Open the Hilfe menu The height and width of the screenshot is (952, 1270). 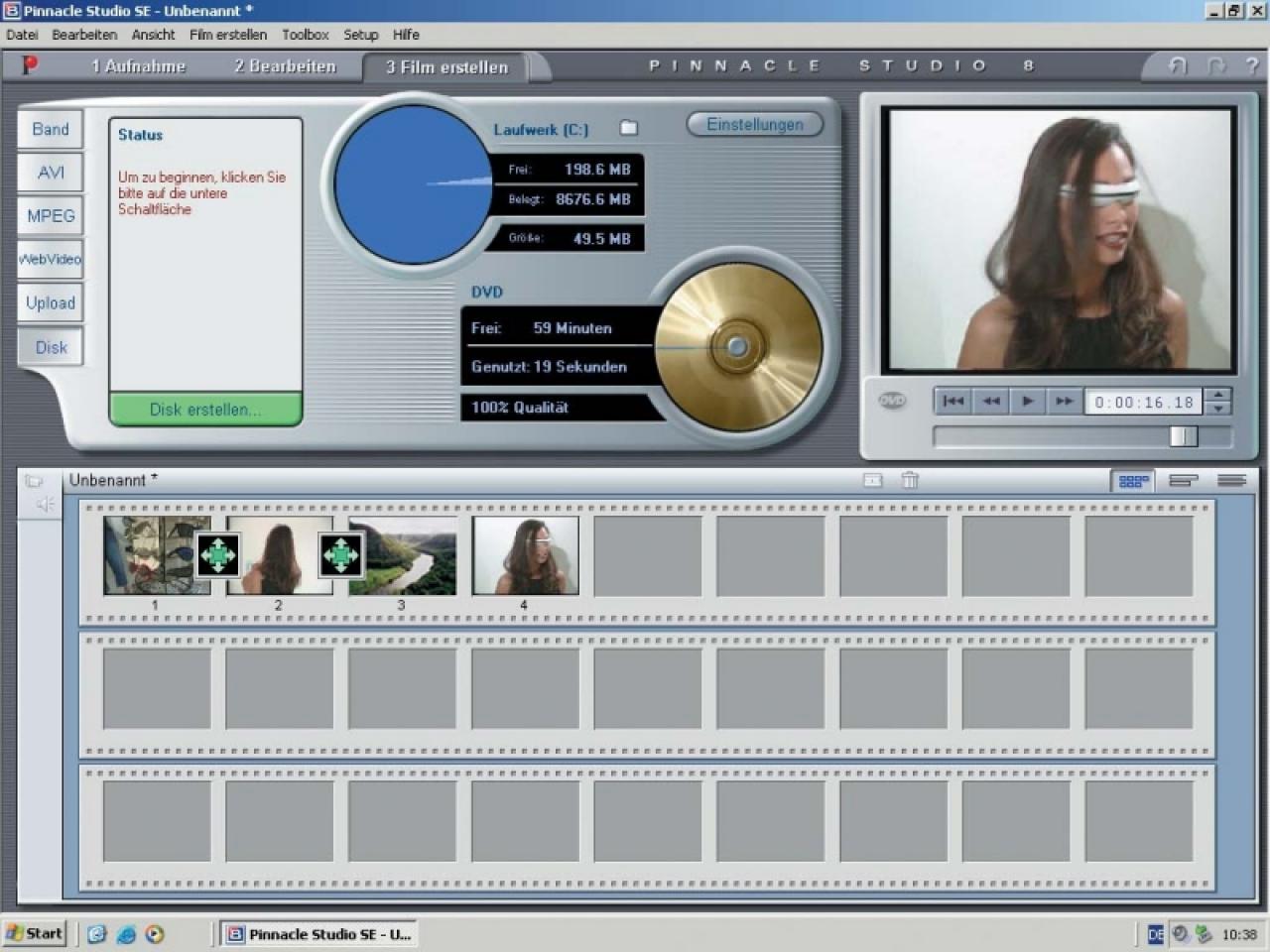click(x=406, y=35)
